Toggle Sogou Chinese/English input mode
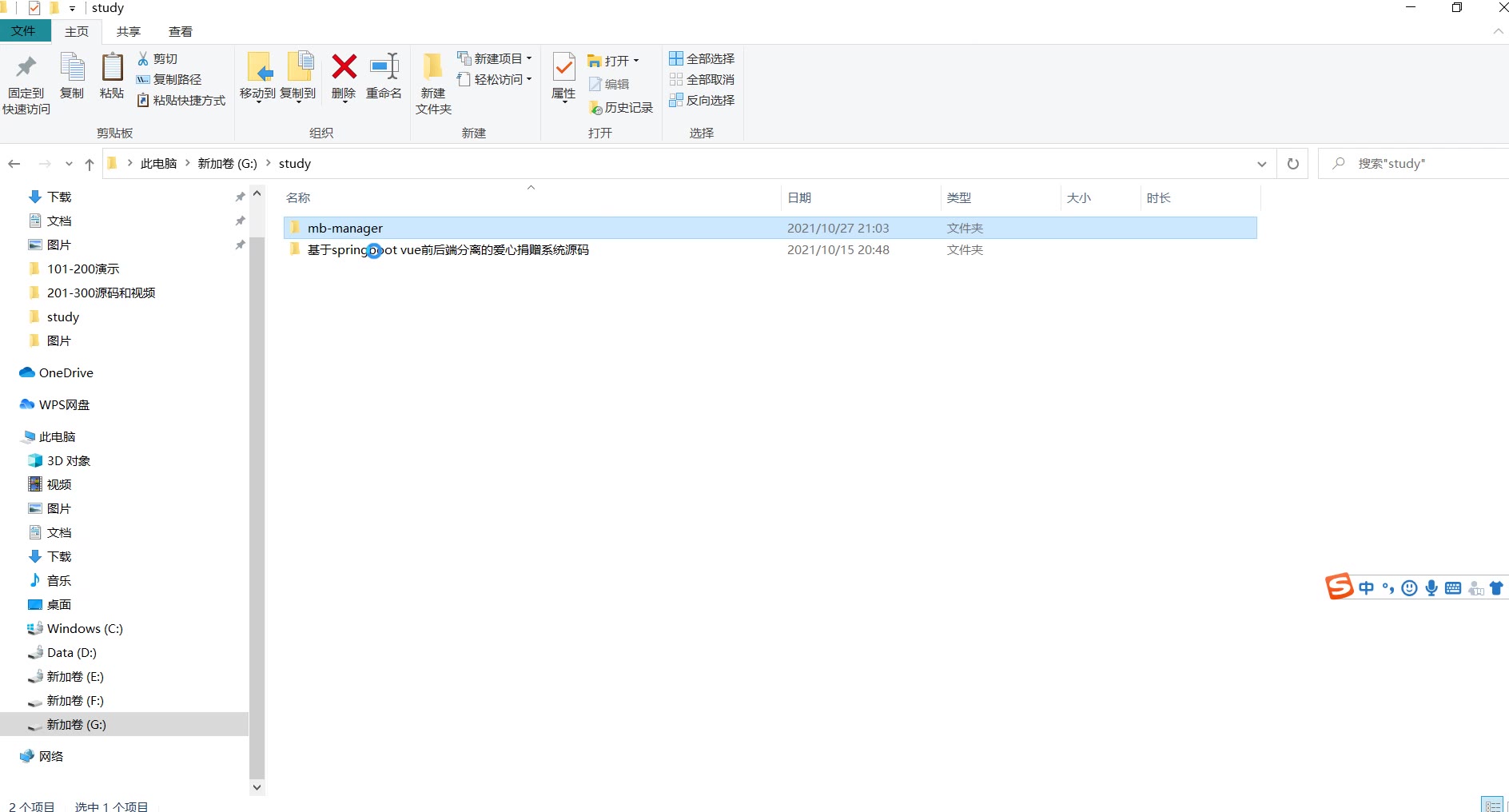The width and height of the screenshot is (1509, 812). (x=1366, y=588)
